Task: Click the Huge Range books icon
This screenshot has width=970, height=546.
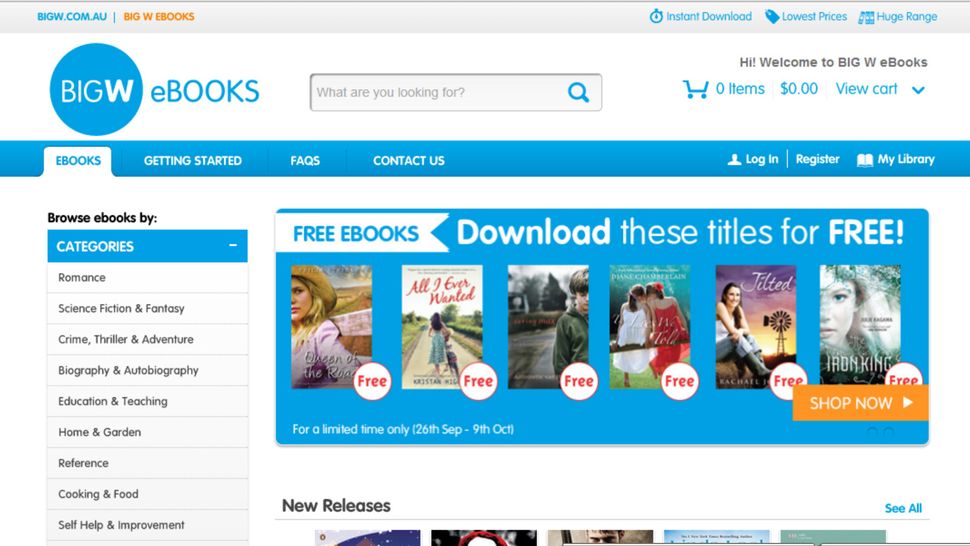Action: click(x=866, y=17)
